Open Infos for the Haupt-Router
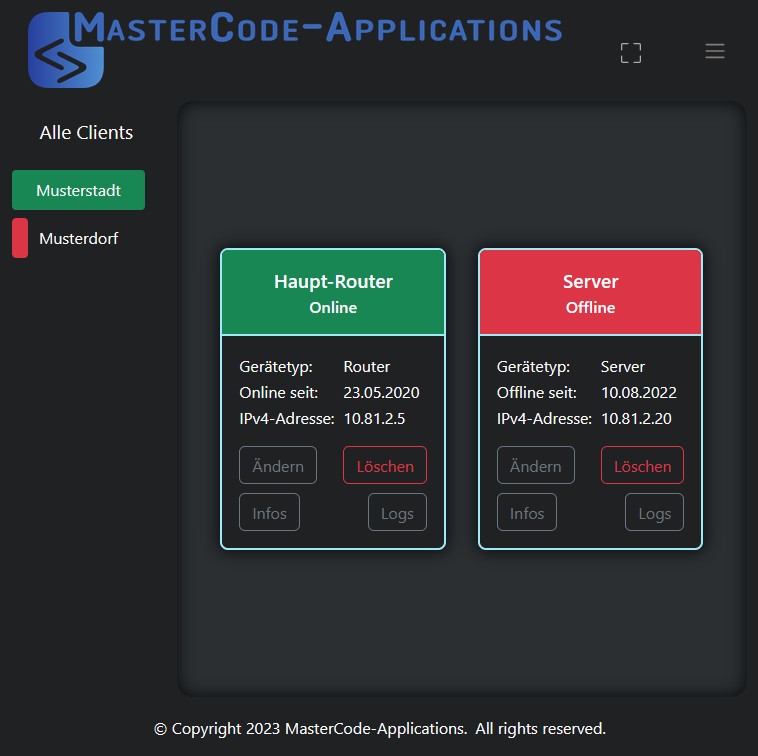Image resolution: width=758 pixels, height=756 pixels. pyautogui.click(x=269, y=513)
